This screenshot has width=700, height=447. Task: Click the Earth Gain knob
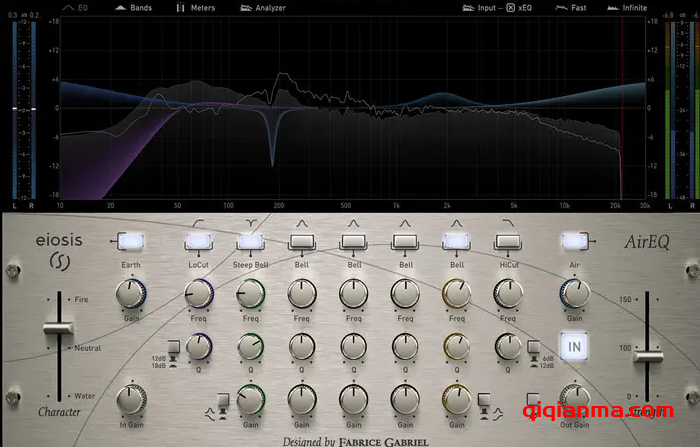coord(131,293)
